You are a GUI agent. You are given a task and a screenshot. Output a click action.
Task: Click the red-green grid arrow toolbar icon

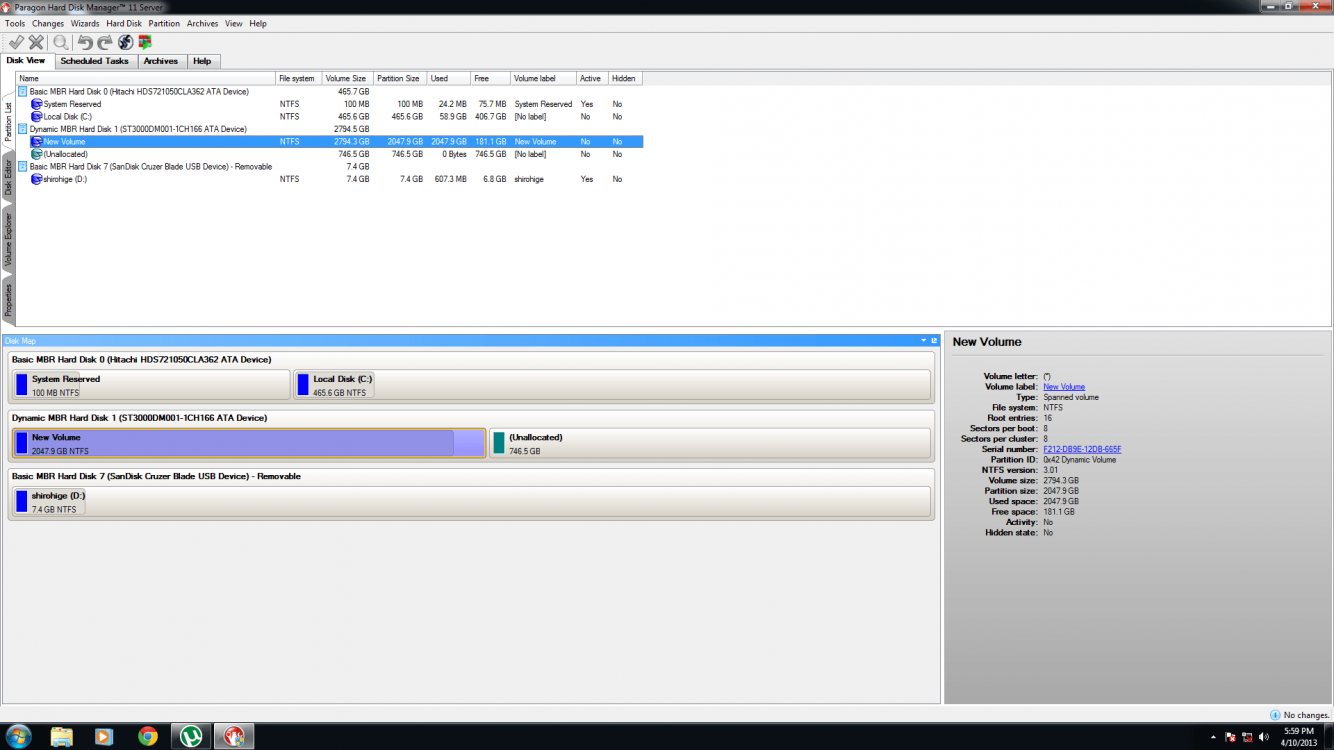(x=145, y=42)
